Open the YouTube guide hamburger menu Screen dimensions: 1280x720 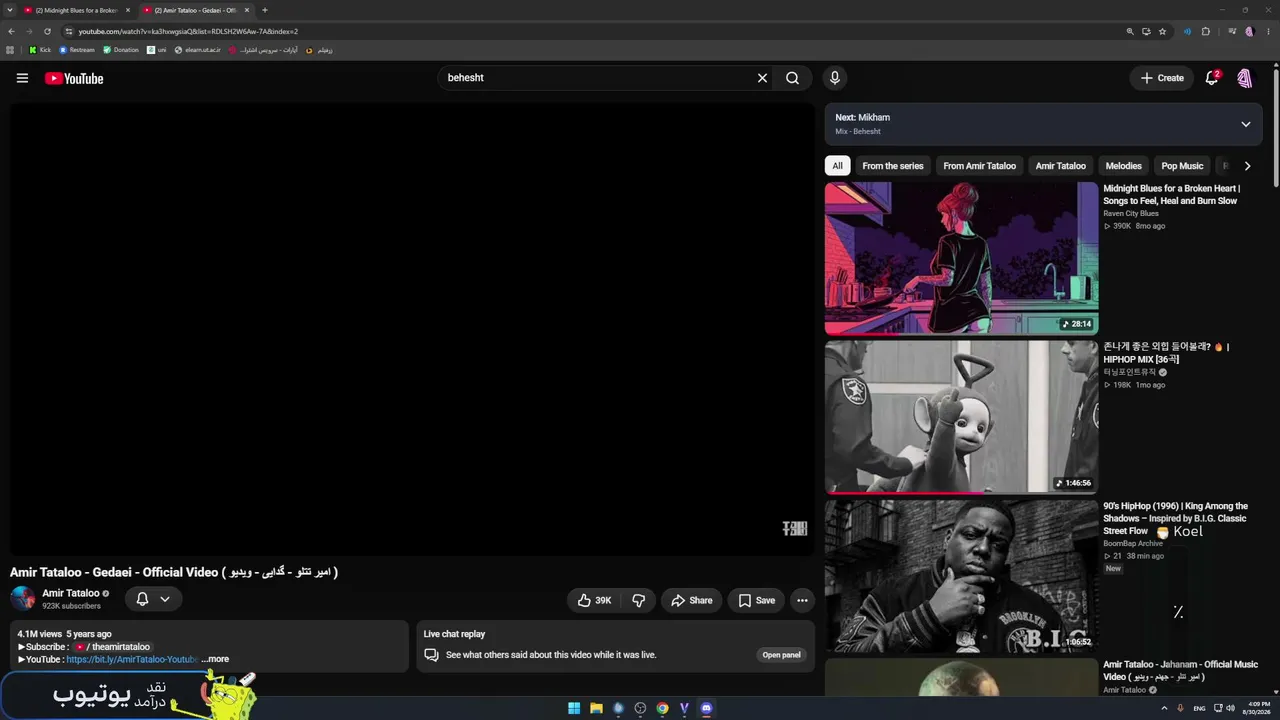22,78
